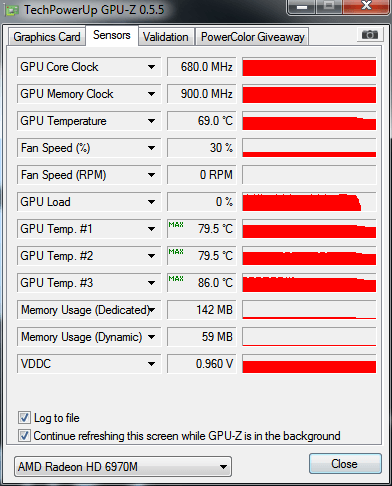Close window with the red X button
The height and width of the screenshot is (486, 392).
367,6
